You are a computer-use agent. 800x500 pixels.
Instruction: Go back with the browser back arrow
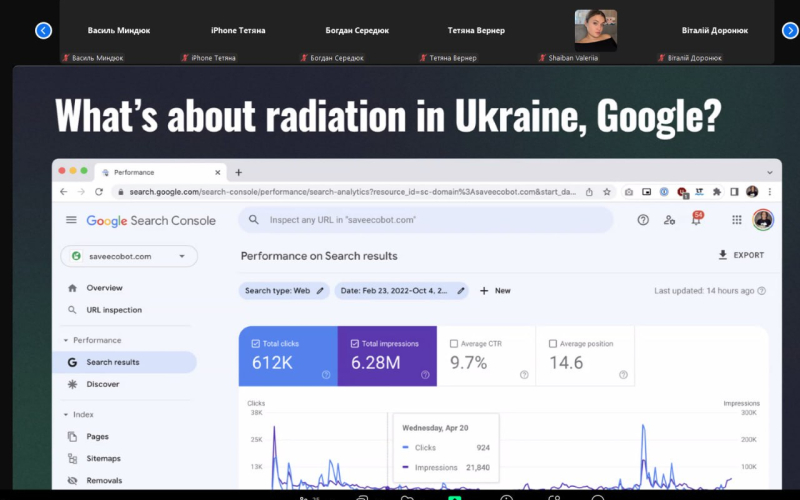pyautogui.click(x=64, y=192)
